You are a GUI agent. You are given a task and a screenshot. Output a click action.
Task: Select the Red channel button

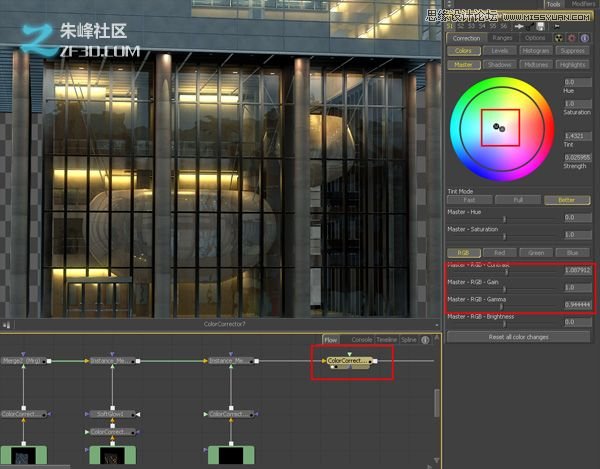tap(499, 253)
